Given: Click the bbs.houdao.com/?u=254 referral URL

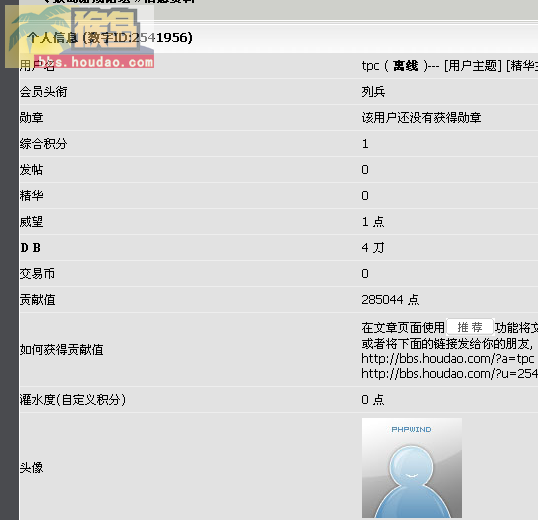Looking at the screenshot, I should click(449, 373).
